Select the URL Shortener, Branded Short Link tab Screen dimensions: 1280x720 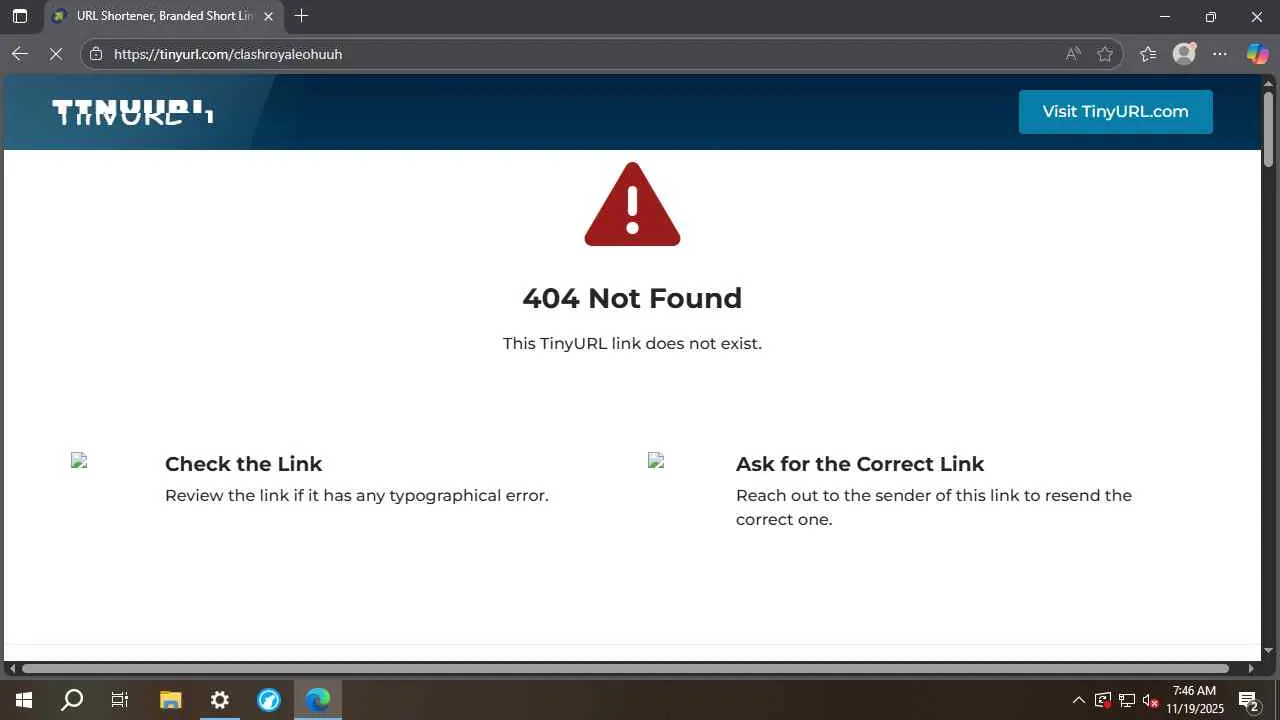pyautogui.click(x=163, y=16)
